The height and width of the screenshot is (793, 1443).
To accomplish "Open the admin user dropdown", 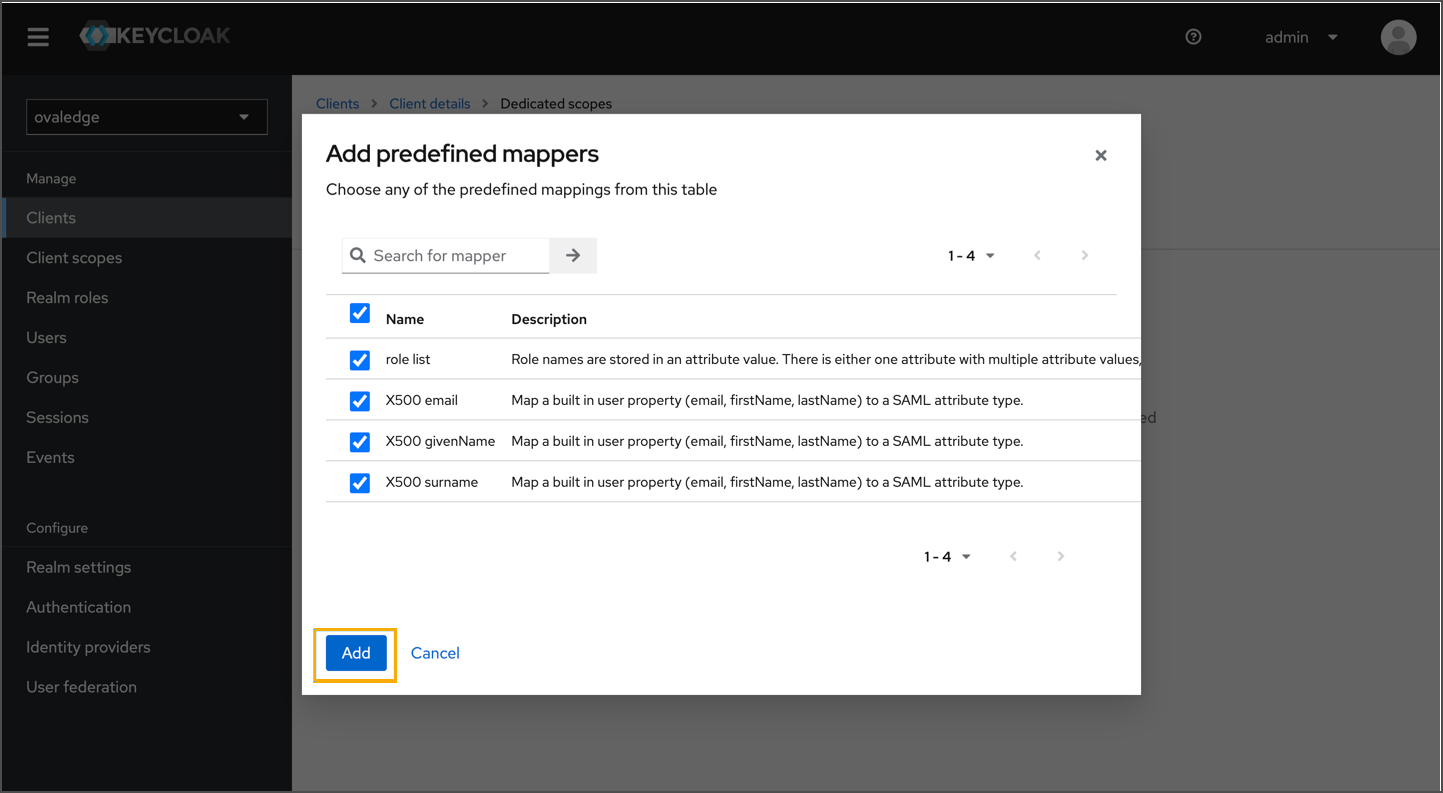I will [1300, 37].
